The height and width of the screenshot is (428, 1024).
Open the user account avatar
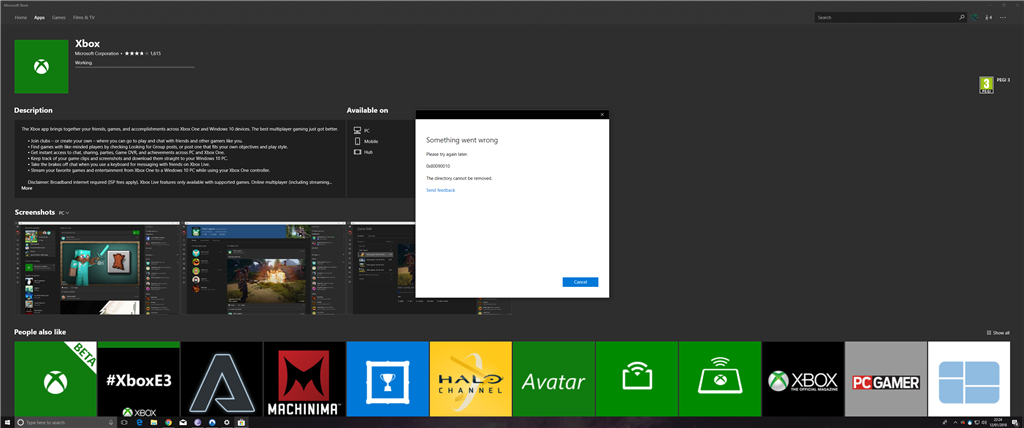975,18
